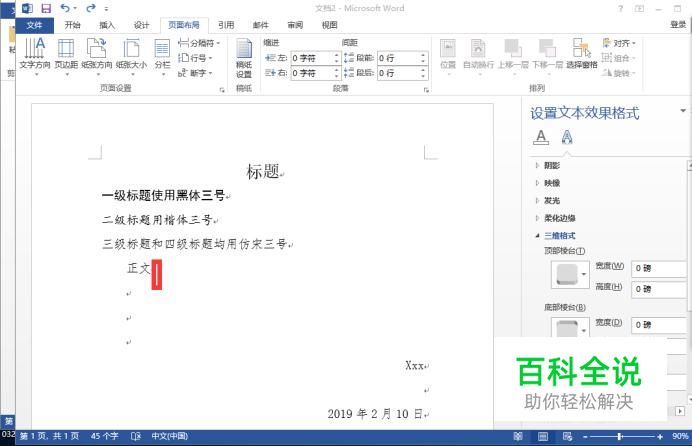Click top bevel 宽度(W) value field
The image size is (692, 446).
[x=659, y=268]
